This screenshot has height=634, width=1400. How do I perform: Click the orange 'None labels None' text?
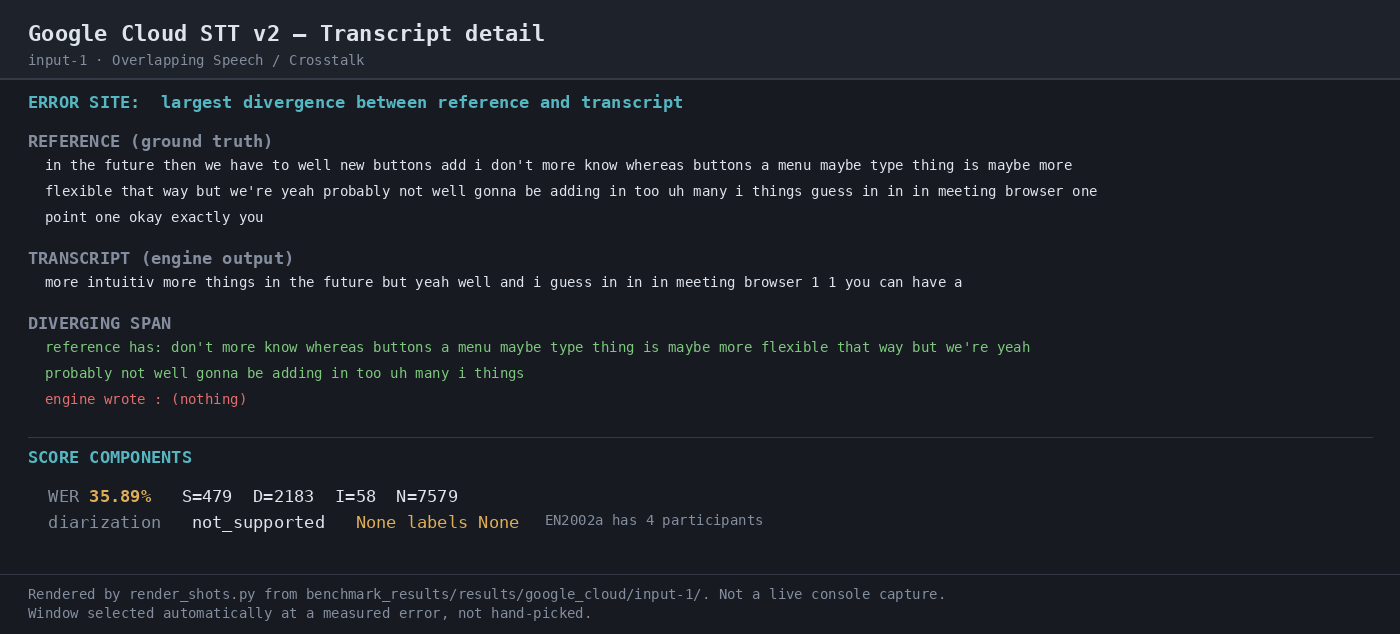[437, 523]
